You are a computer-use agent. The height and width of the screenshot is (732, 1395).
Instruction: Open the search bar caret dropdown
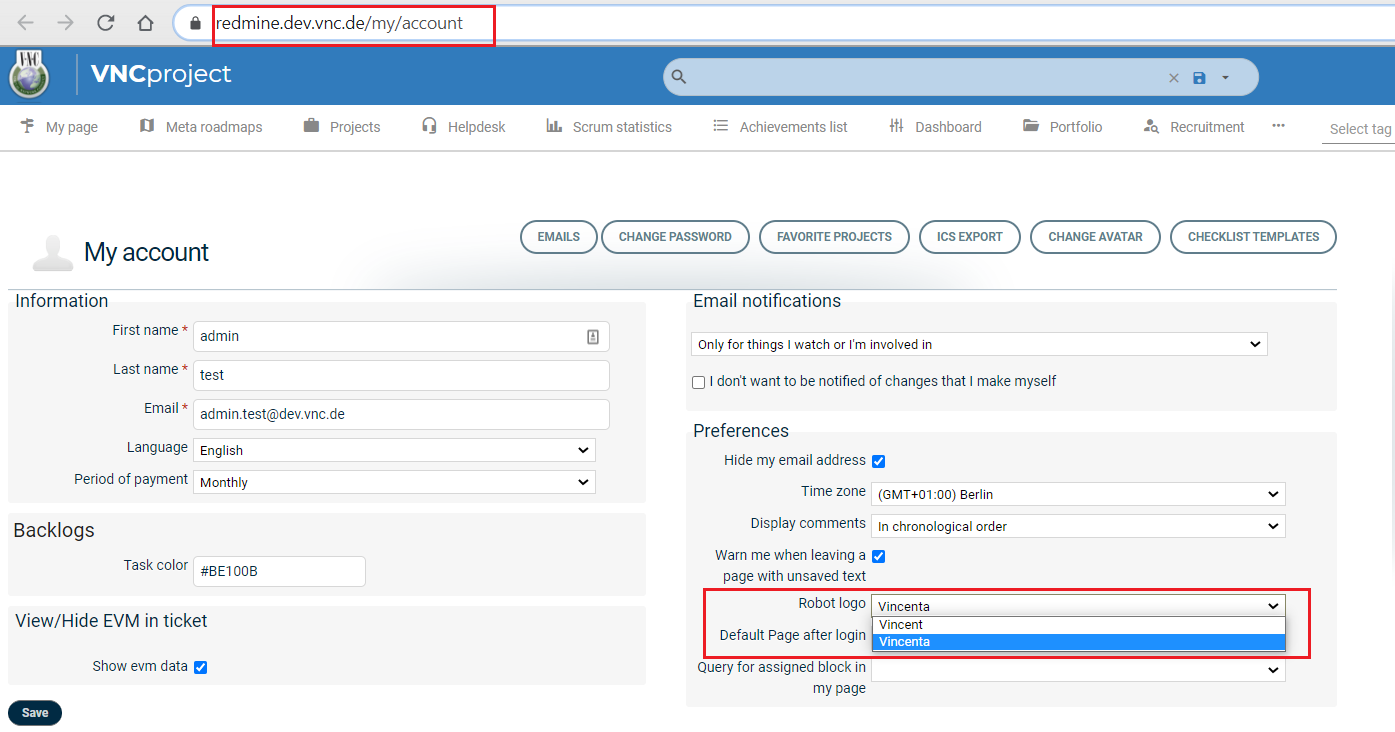pyautogui.click(x=1225, y=78)
